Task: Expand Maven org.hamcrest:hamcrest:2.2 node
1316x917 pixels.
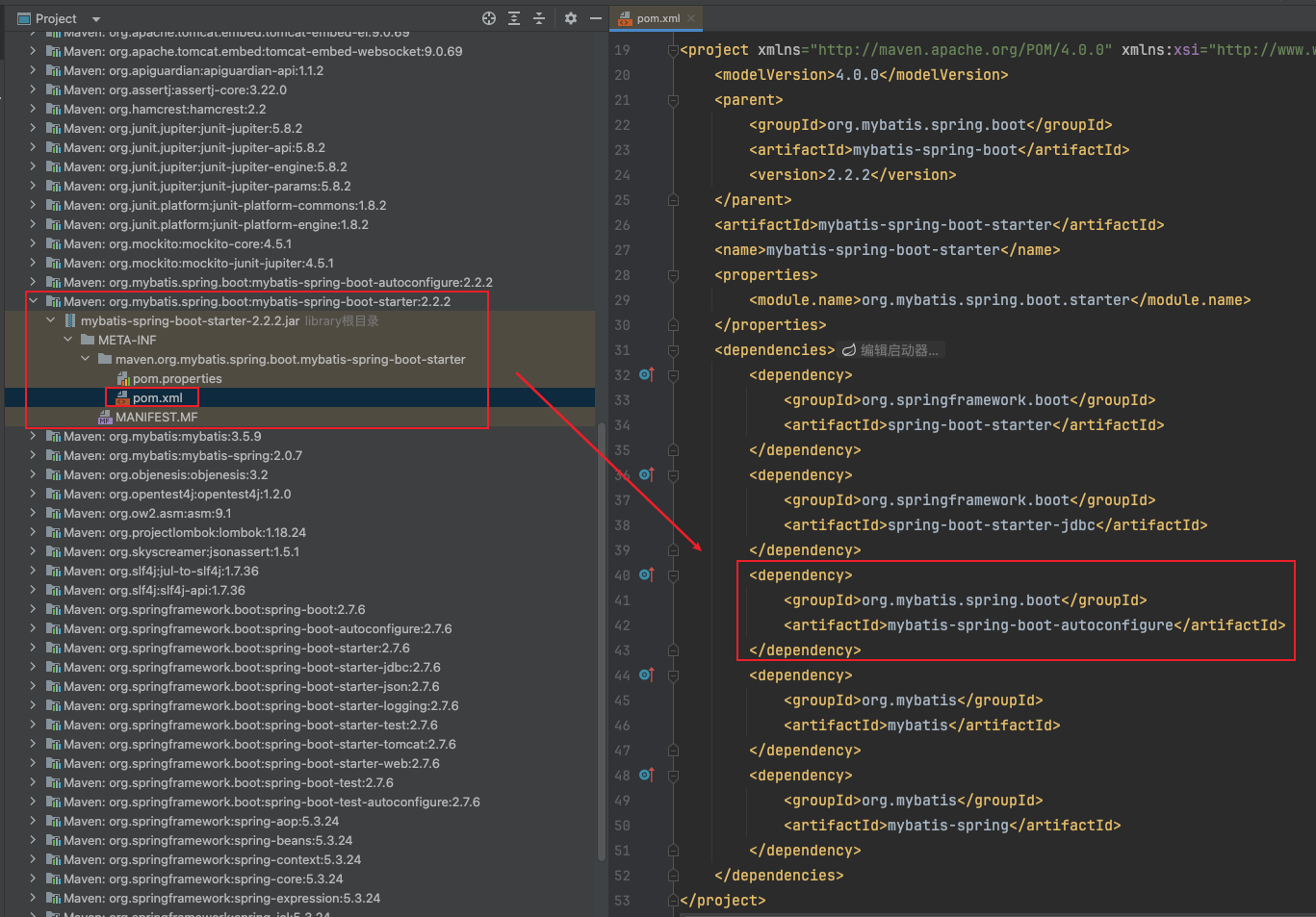Action: 33,109
